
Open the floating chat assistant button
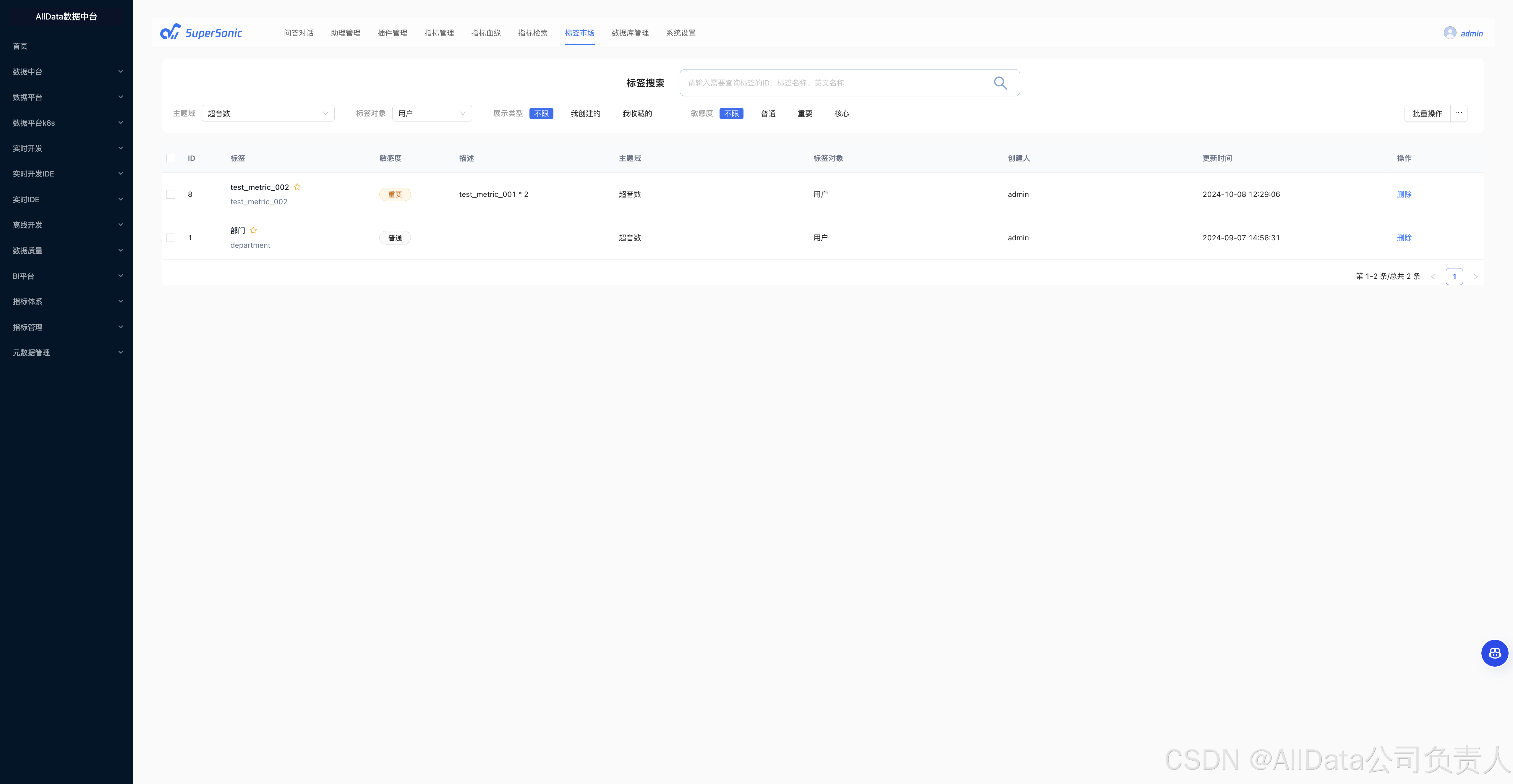1494,652
